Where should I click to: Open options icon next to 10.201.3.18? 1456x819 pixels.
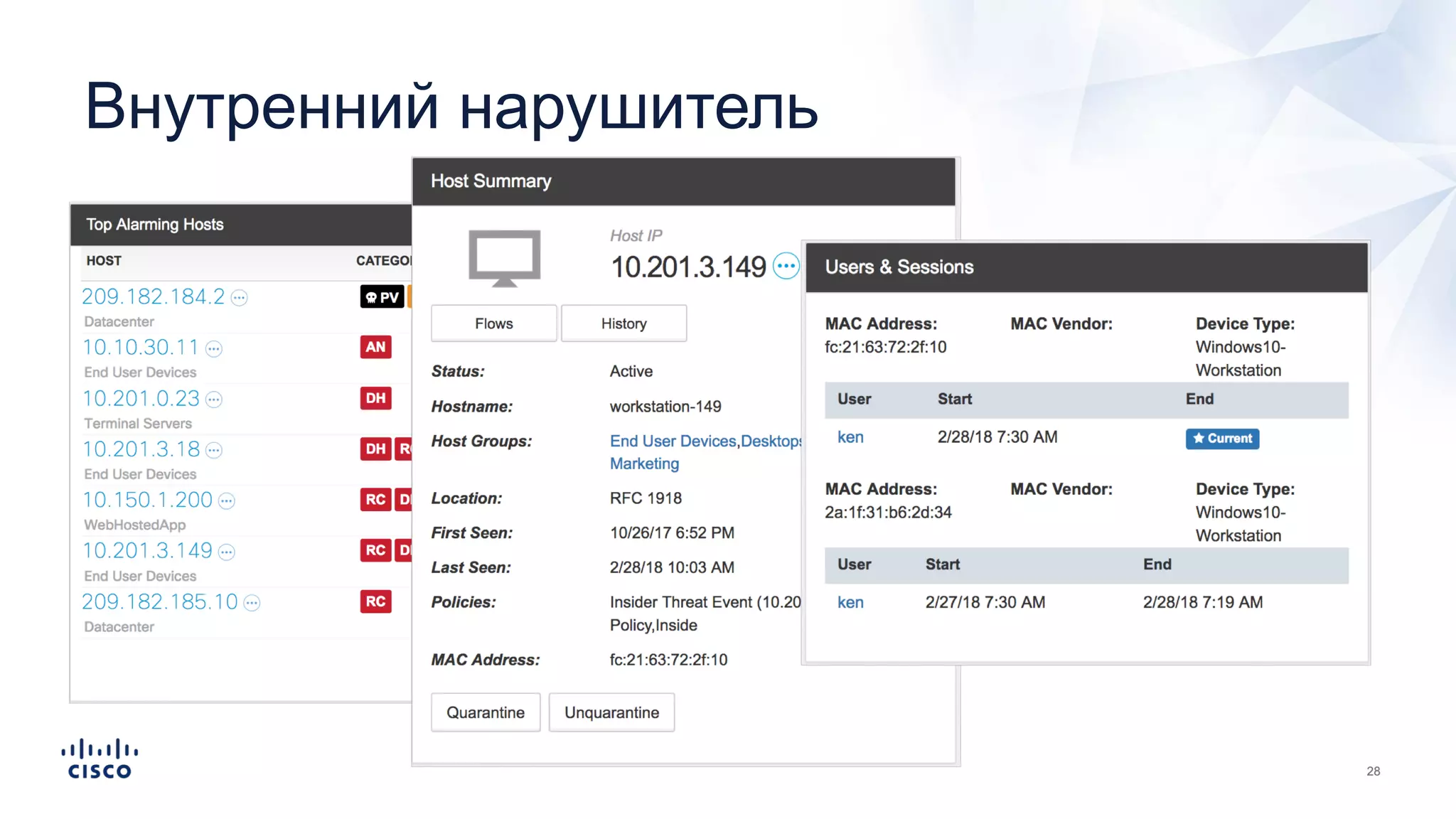tap(214, 450)
